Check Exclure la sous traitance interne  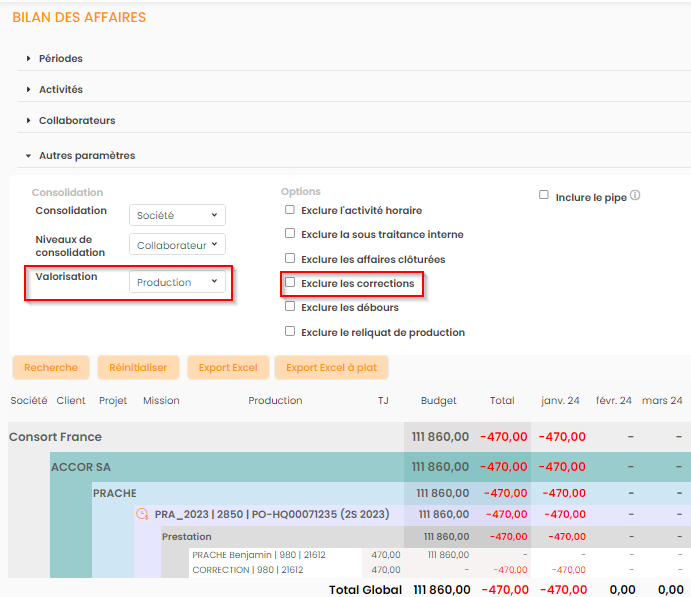coord(290,234)
